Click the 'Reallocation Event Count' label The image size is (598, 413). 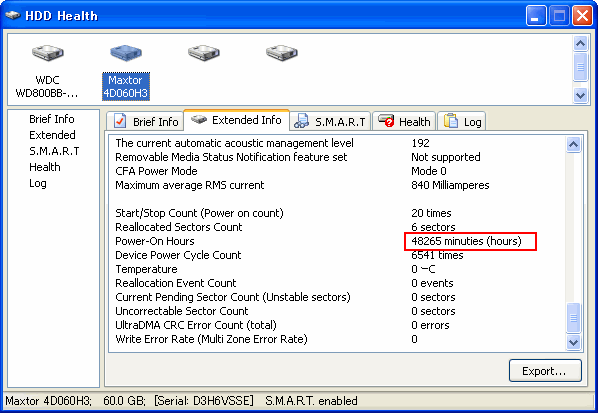click(x=176, y=283)
